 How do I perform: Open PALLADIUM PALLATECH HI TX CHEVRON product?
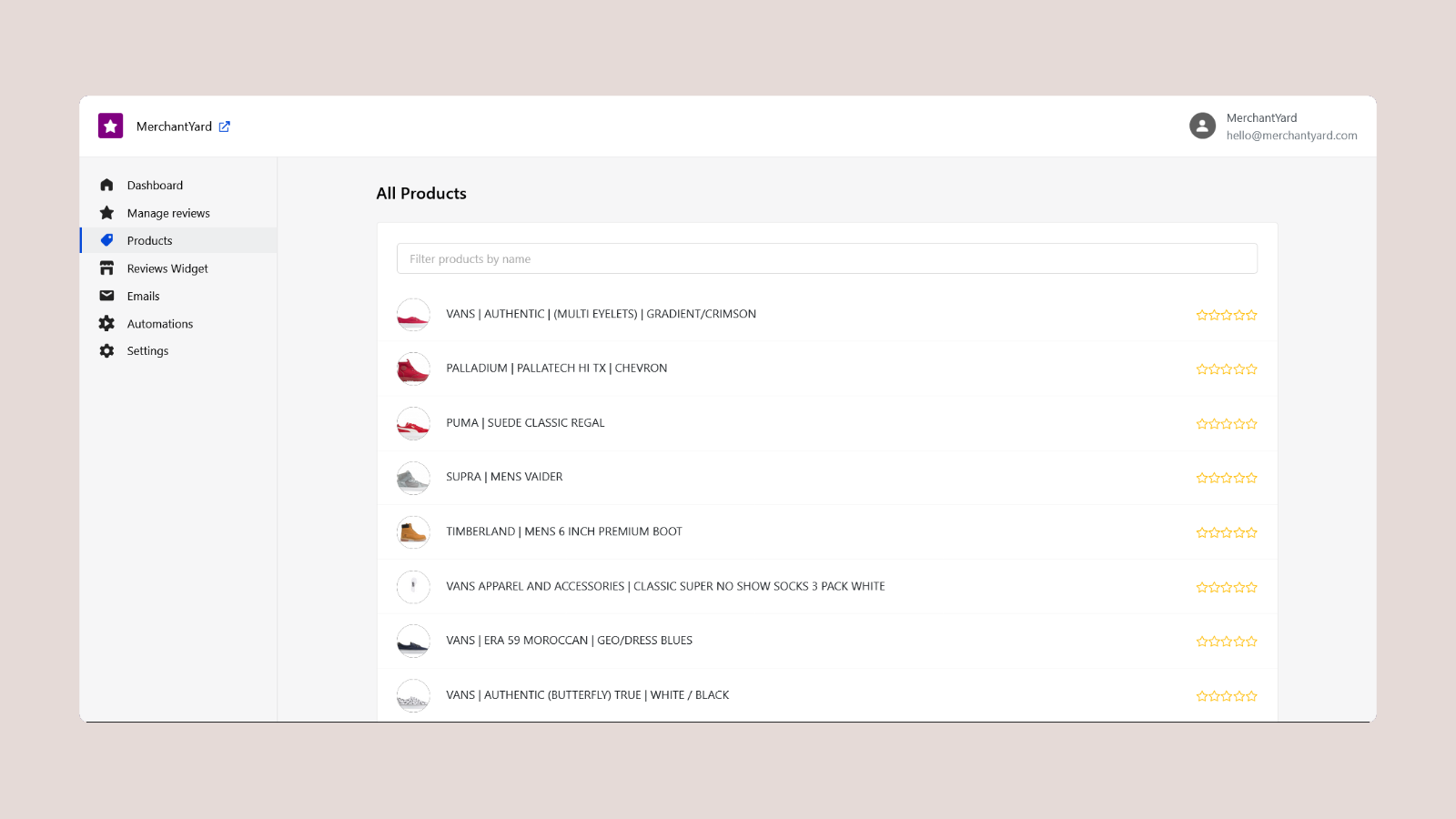[556, 369]
